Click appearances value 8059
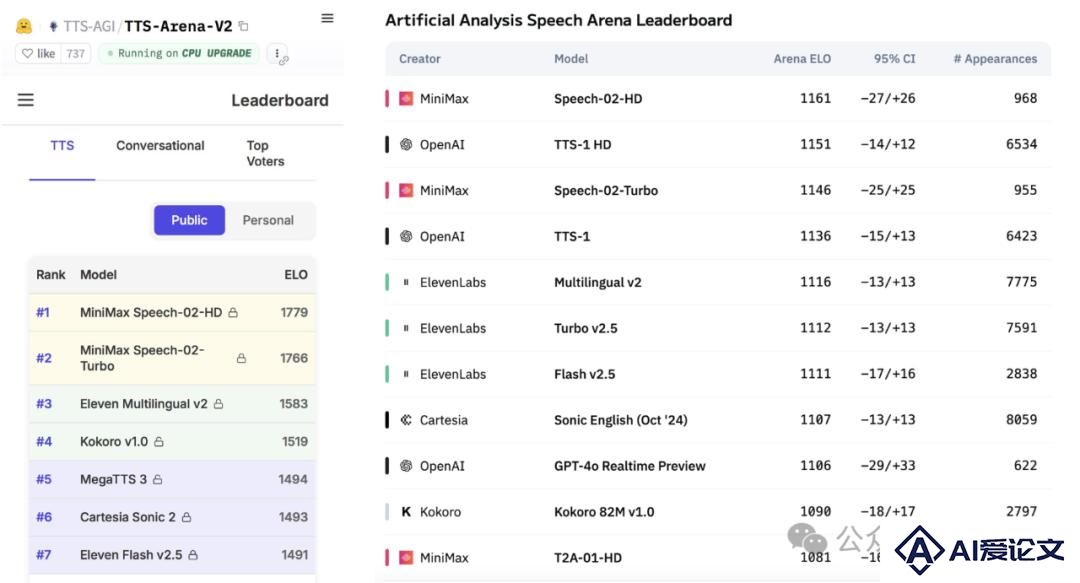1080x583 pixels. click(1021, 420)
